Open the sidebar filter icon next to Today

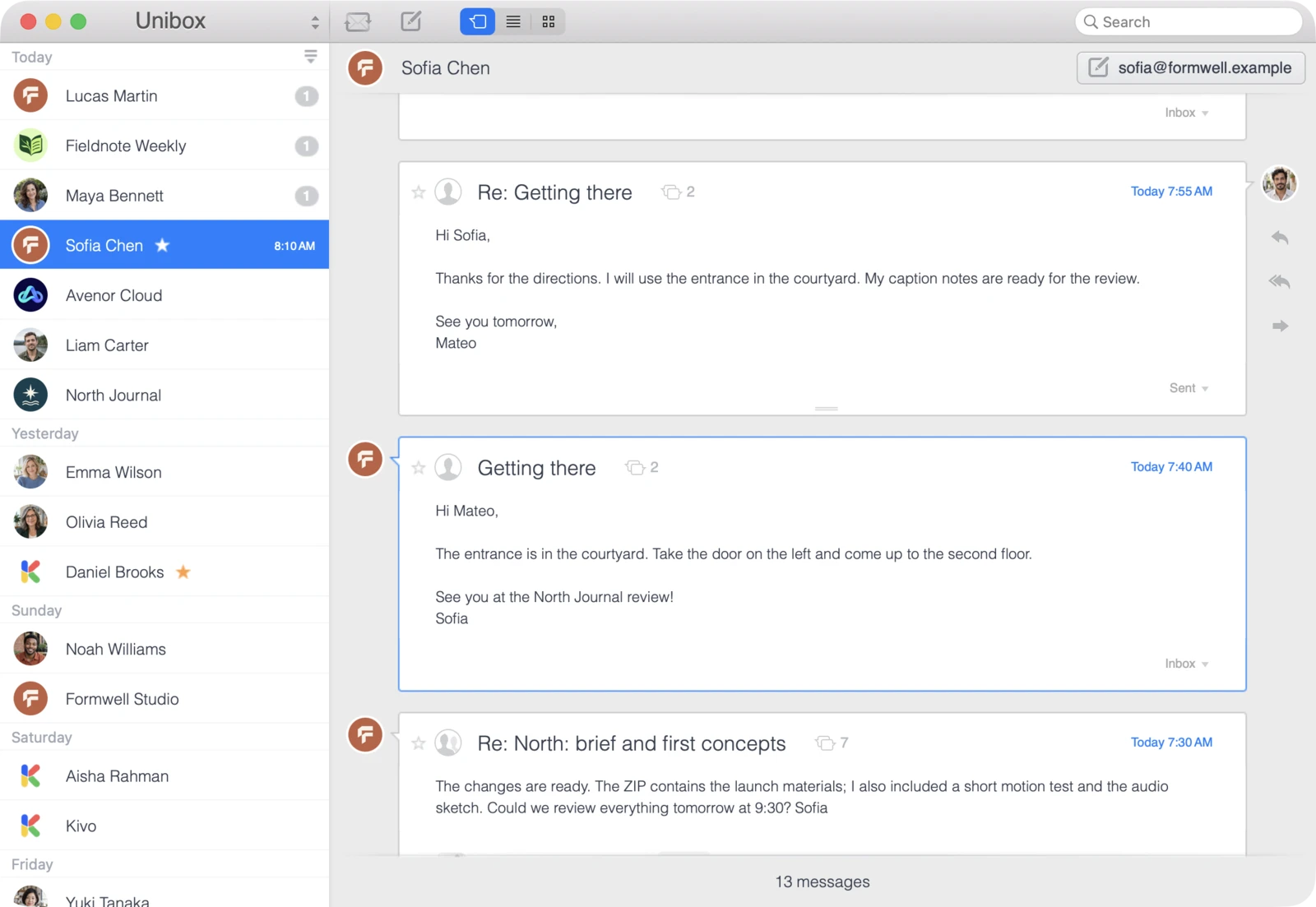coord(310,56)
